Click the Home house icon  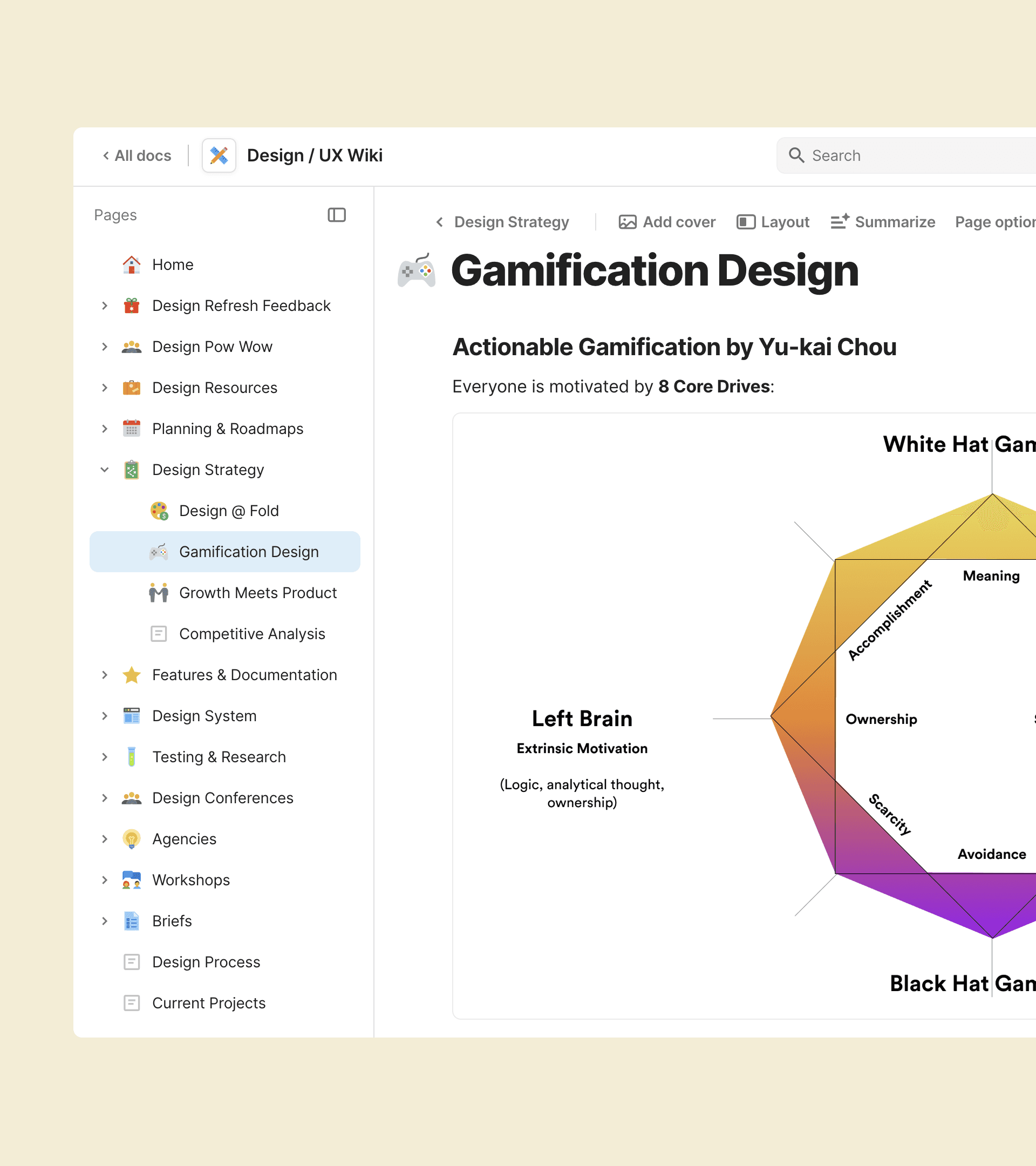point(132,265)
